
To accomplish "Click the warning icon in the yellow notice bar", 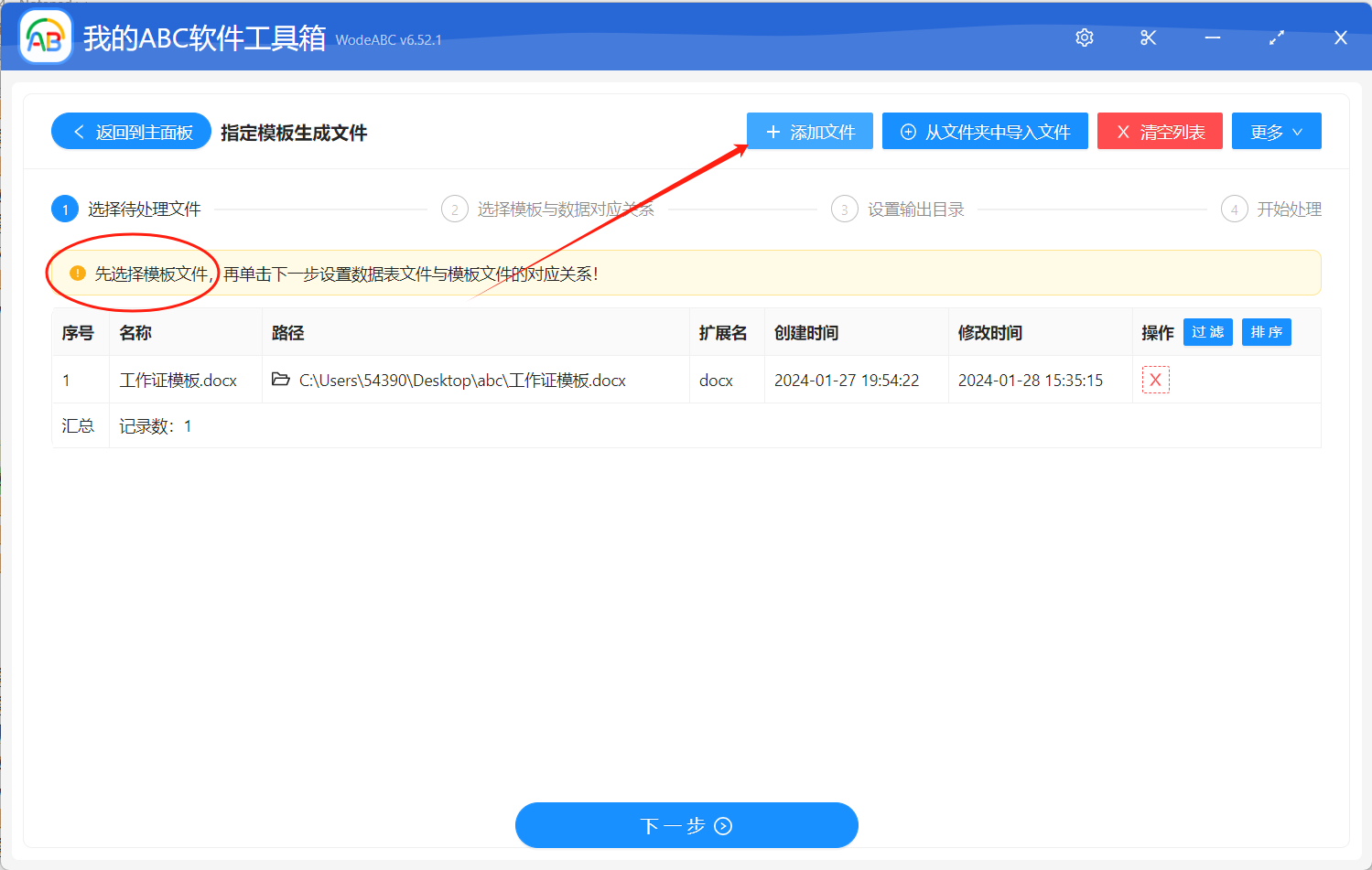I will [x=76, y=273].
